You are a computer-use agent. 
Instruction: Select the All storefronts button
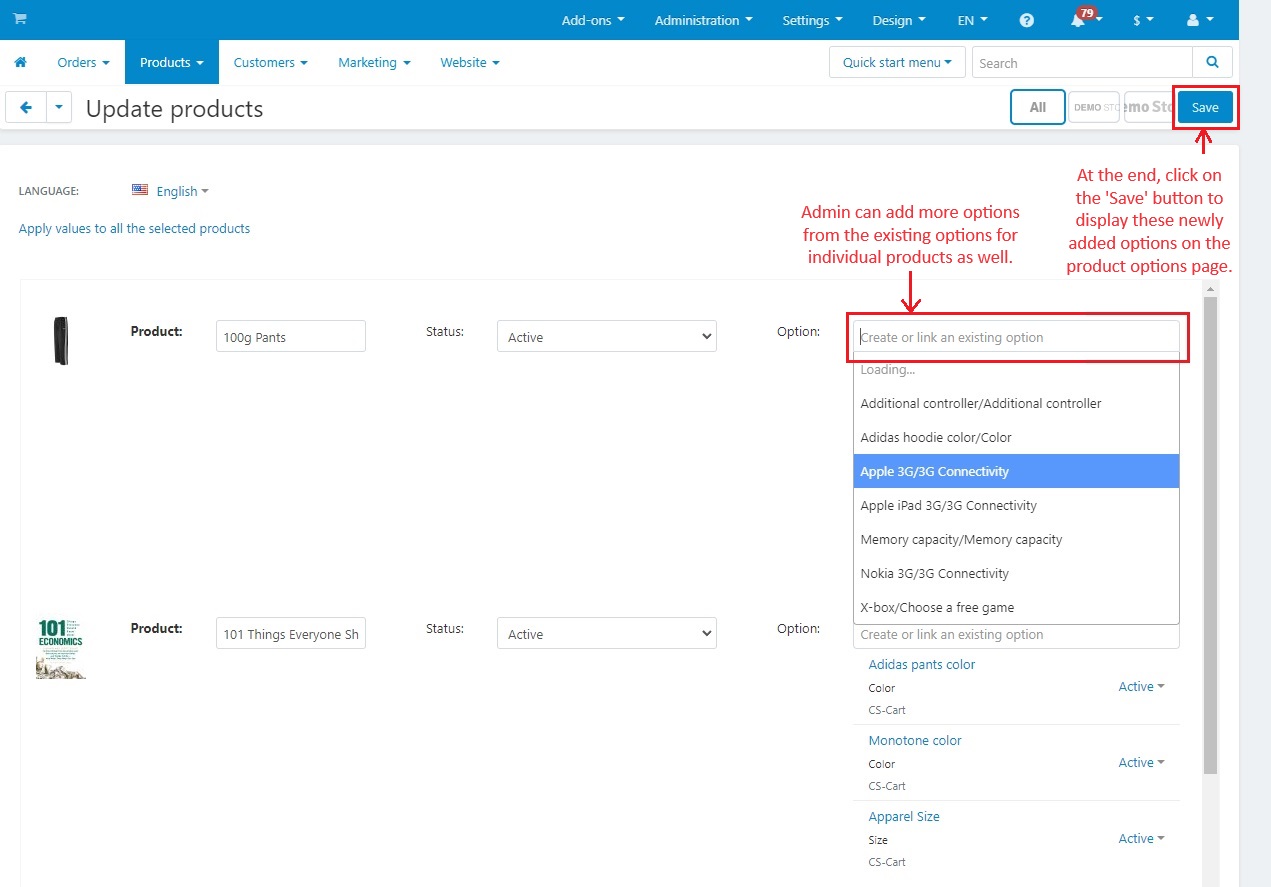(1038, 107)
